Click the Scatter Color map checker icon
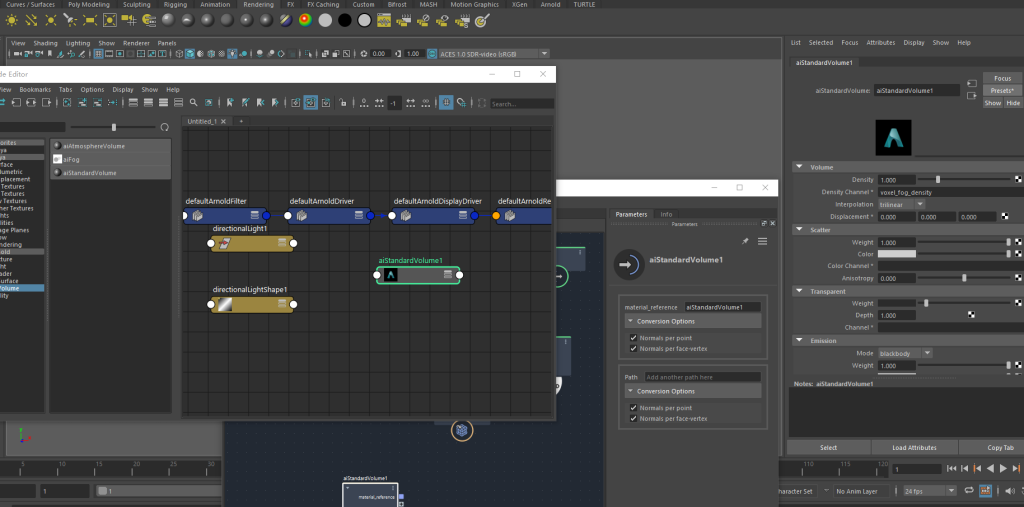Screen dimensions: 1024x507 (x=1018, y=254)
